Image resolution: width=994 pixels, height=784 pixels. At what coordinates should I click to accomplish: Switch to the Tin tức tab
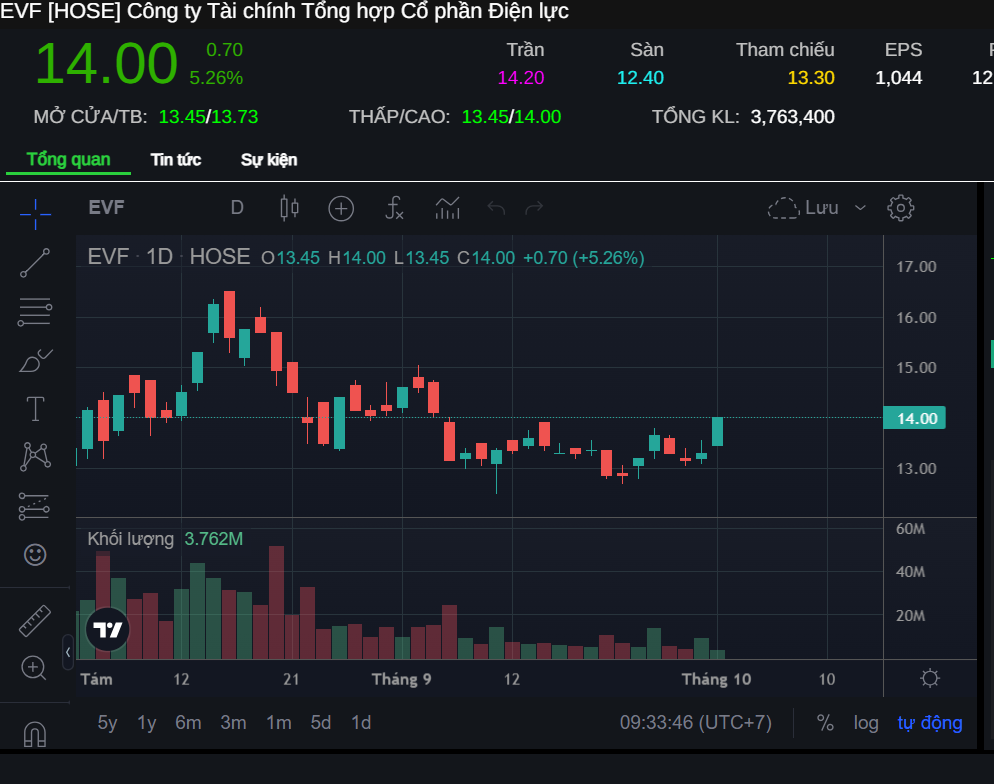(176, 160)
